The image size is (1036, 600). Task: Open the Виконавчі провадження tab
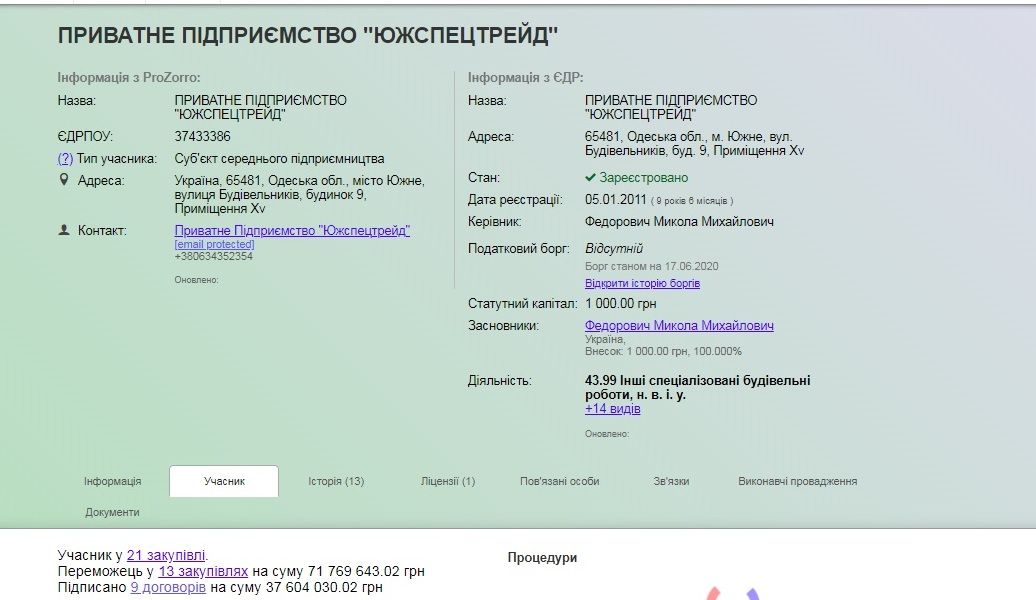click(797, 481)
